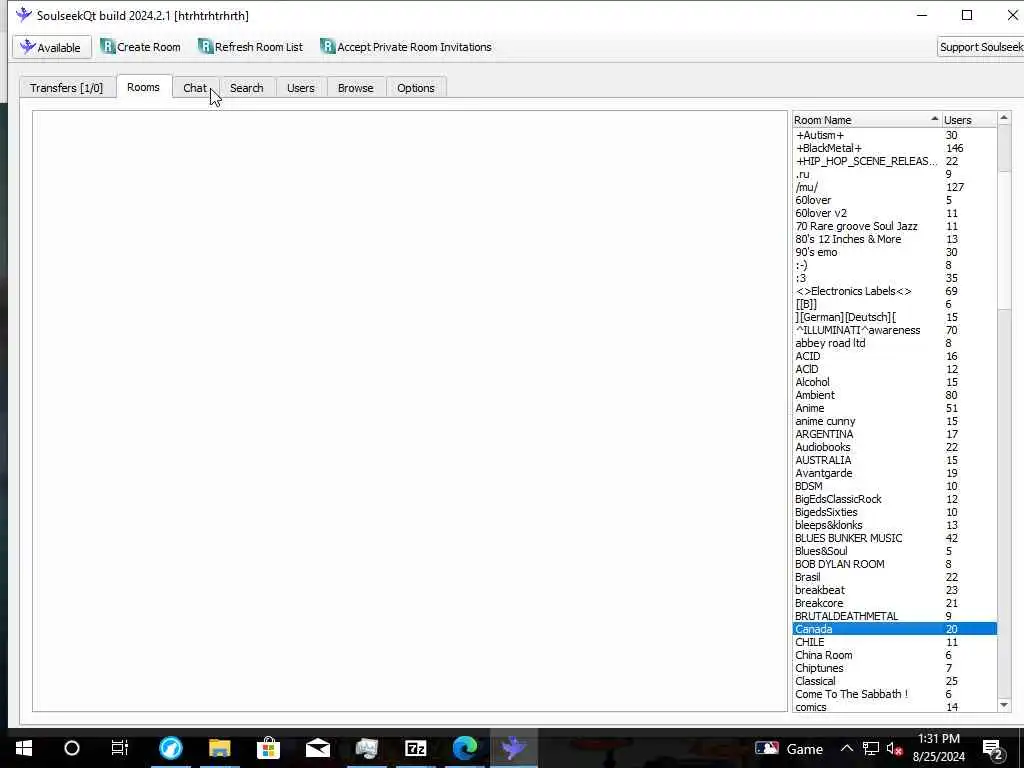
Task: Select the <>Electronics Labels<> room
Action: (895, 291)
